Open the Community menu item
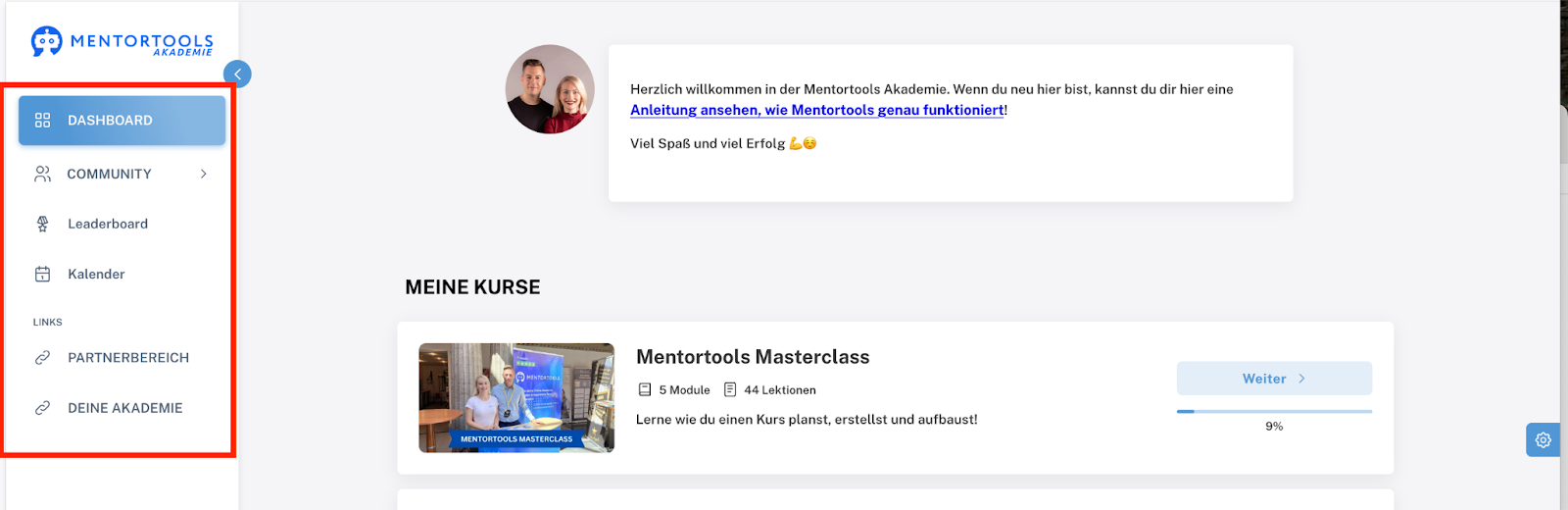 [x=122, y=174]
